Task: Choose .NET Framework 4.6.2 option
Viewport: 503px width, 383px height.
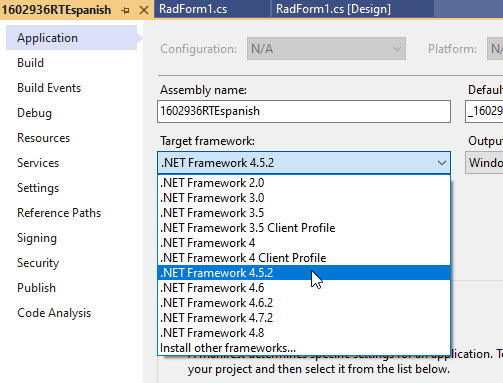Action: tap(304, 303)
